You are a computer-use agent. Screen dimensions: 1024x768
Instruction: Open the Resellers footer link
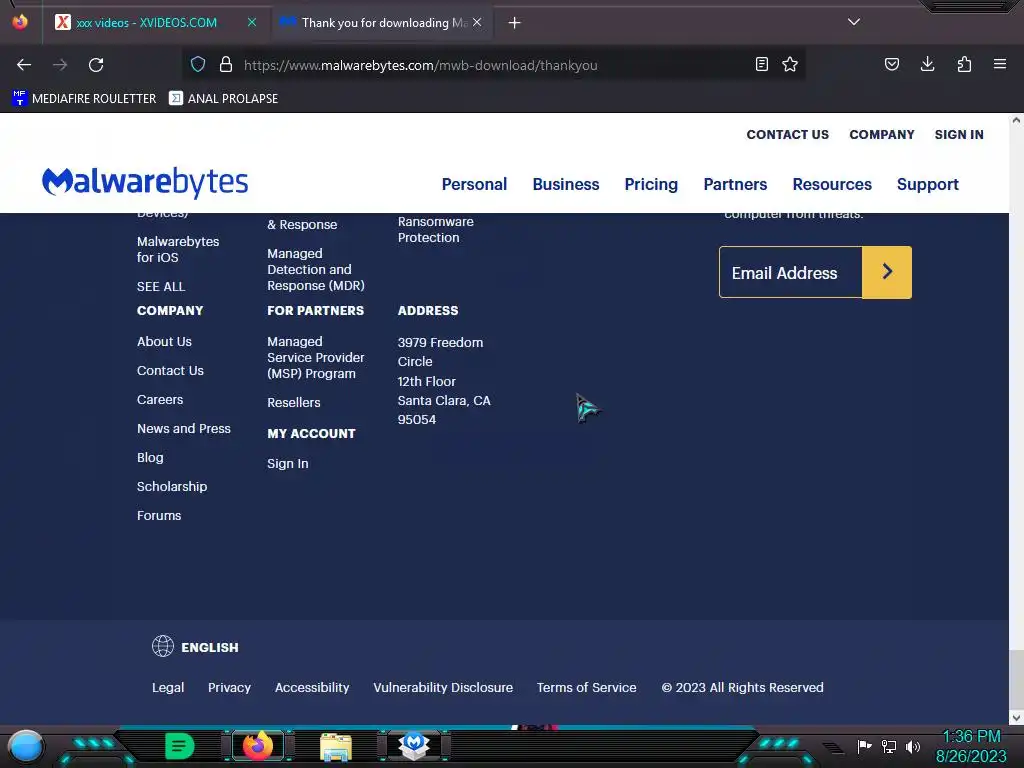[293, 403]
